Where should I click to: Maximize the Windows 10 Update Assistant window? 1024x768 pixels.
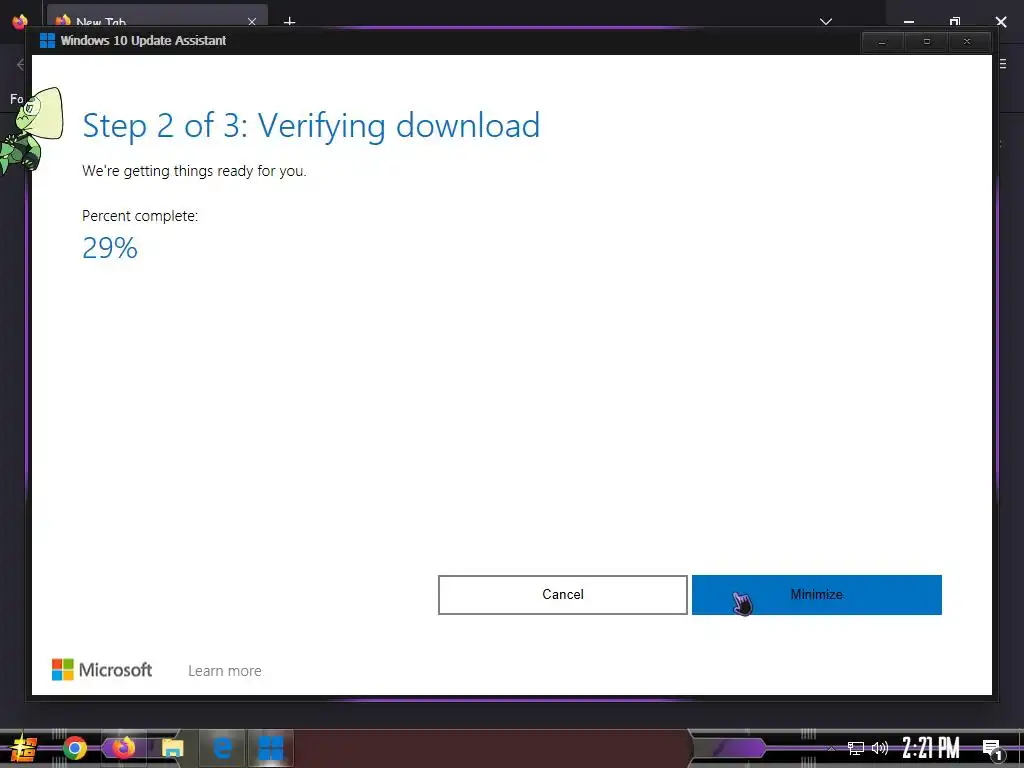926,41
